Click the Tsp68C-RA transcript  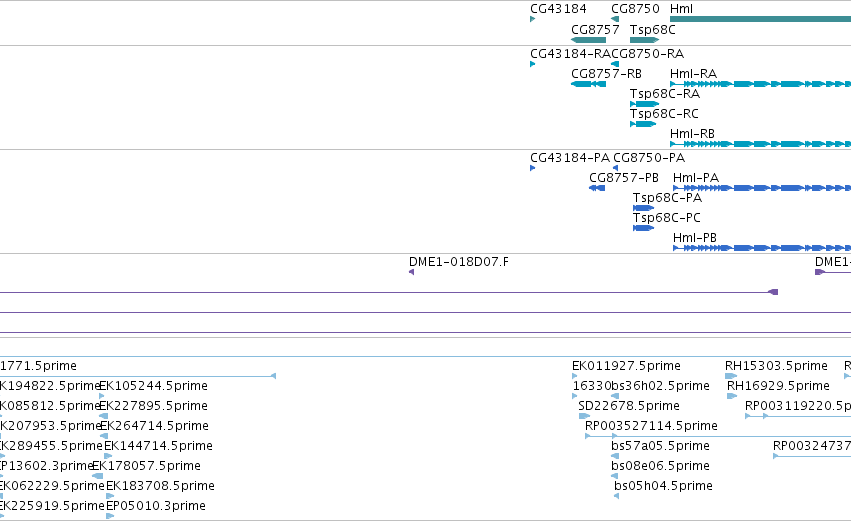pos(644,104)
